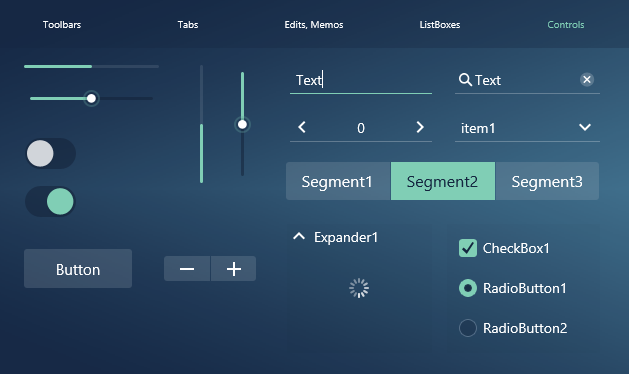This screenshot has height=374, width=629.
Task: Clear the search field with X icon
Action: click(587, 79)
